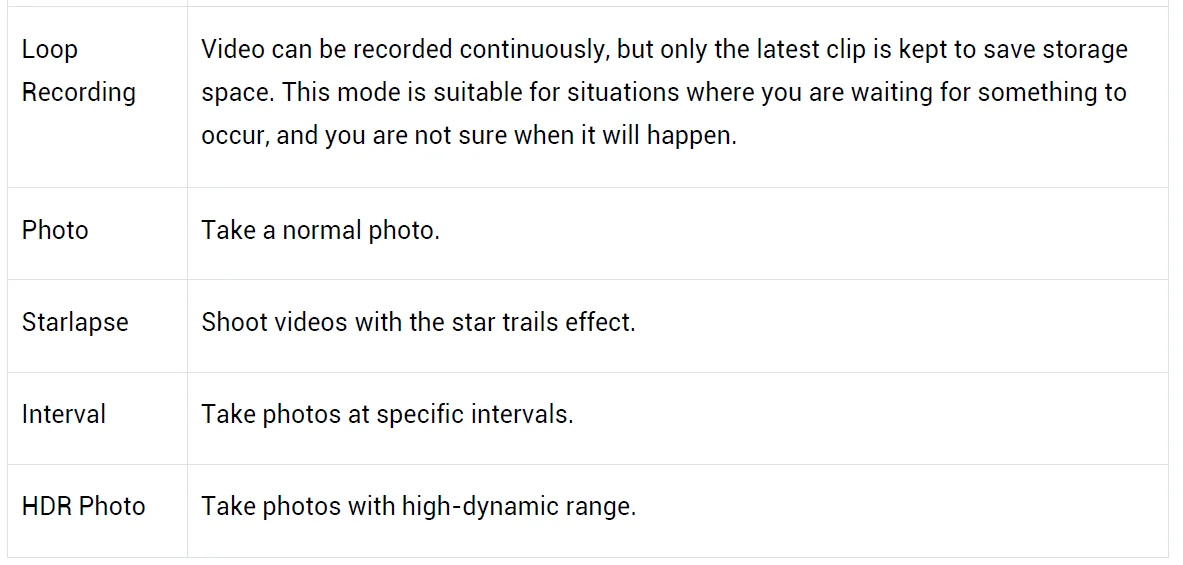Image resolution: width=1183 pixels, height=565 pixels.
Task: Click the word "HDR" in the last row
Action: point(46,506)
